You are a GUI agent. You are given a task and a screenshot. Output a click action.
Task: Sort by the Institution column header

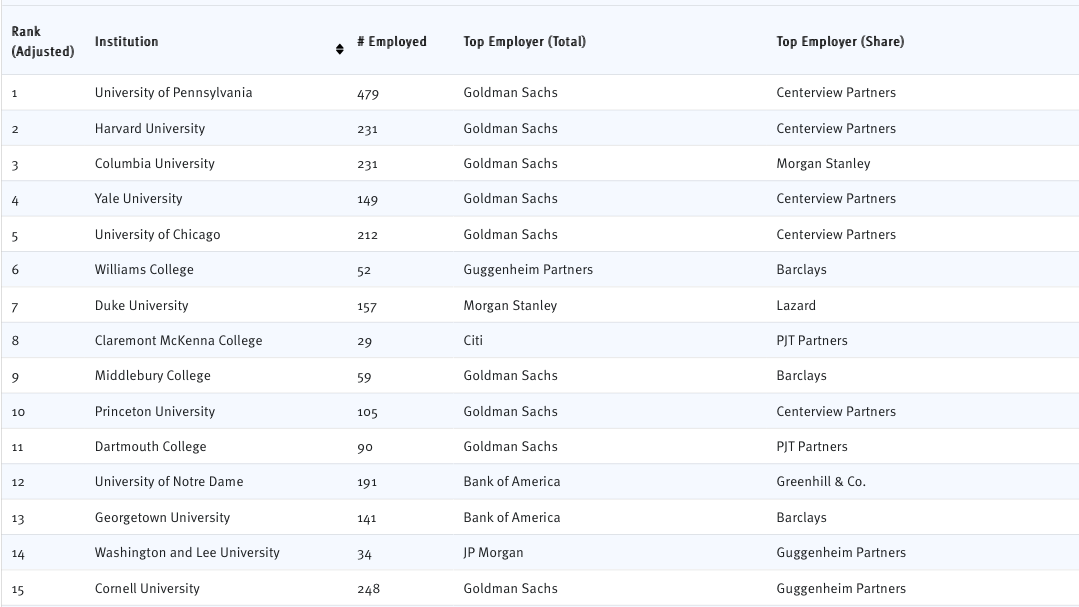tap(127, 42)
